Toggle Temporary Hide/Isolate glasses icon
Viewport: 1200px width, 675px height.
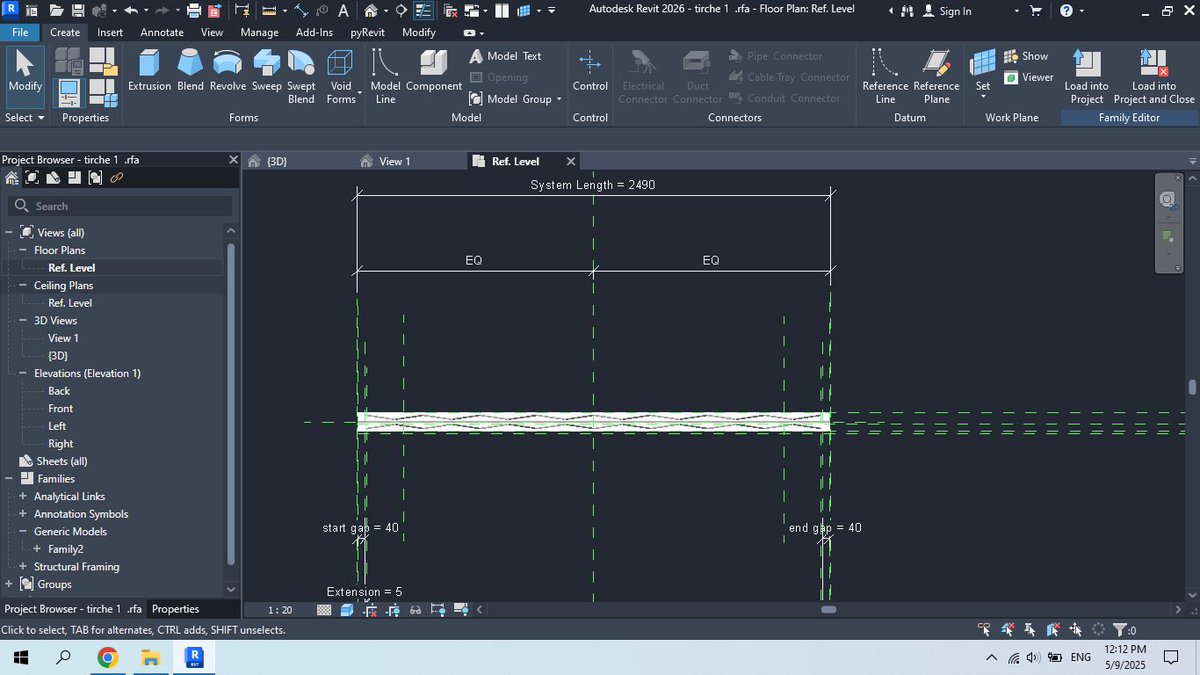(x=415, y=609)
